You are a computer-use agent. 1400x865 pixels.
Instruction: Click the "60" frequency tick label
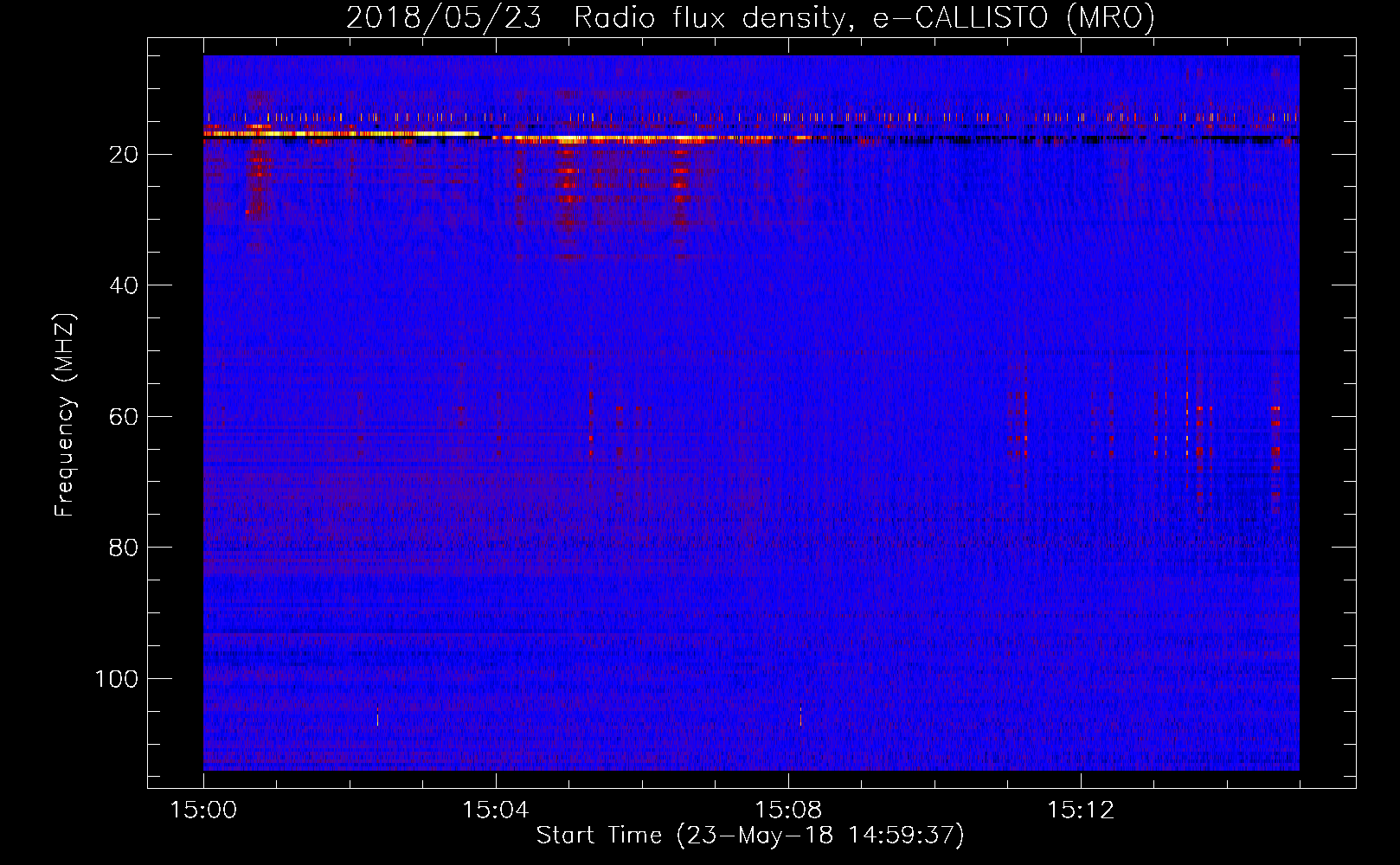(x=124, y=417)
